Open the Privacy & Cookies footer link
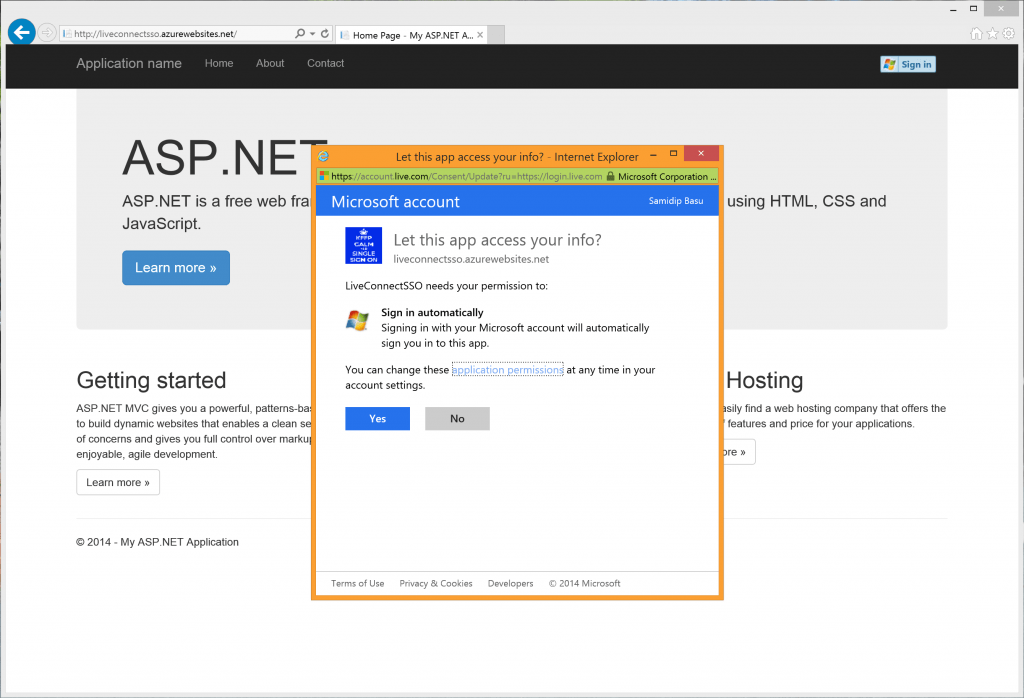 435,584
